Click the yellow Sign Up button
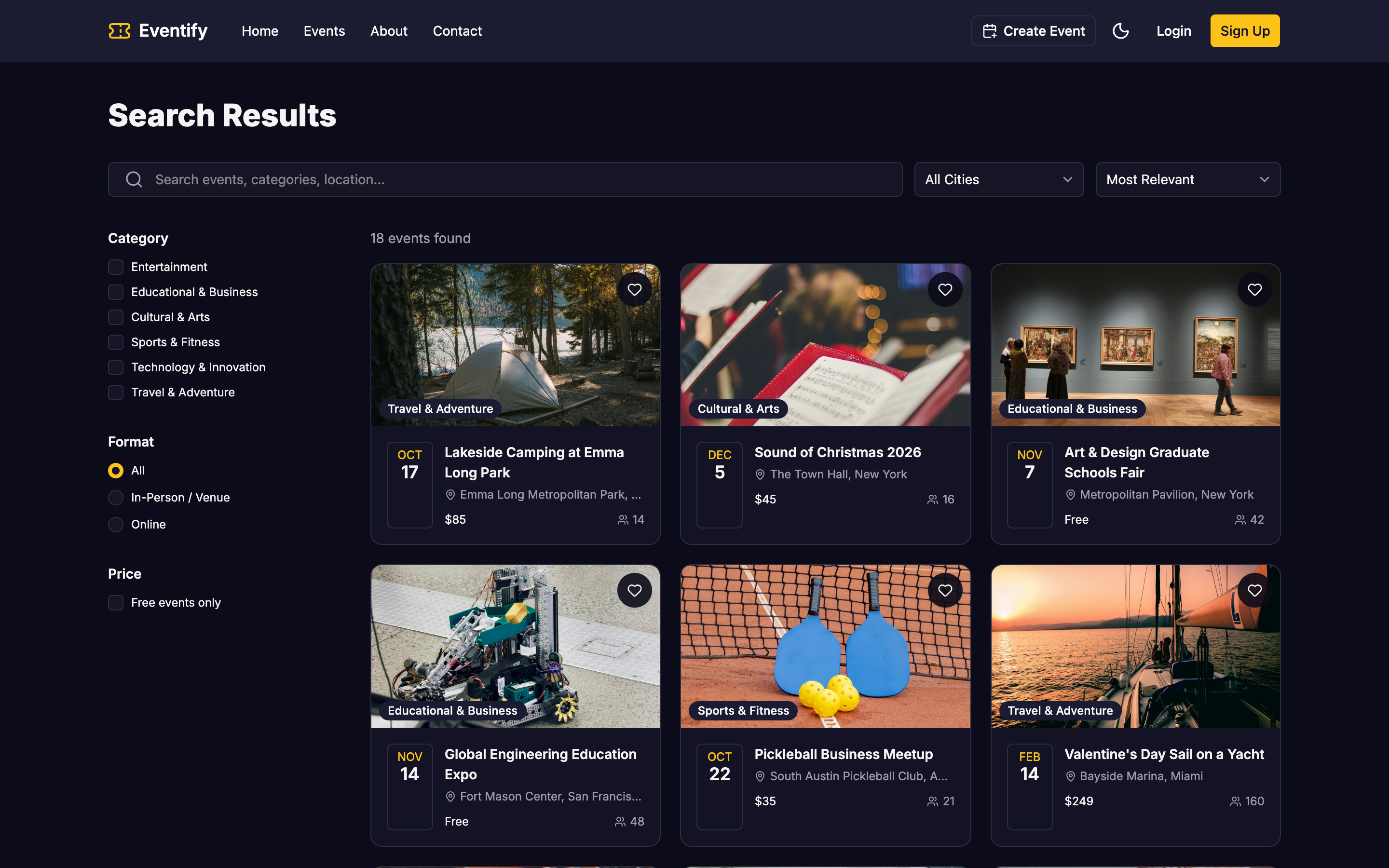The width and height of the screenshot is (1389, 868). 1245,31
